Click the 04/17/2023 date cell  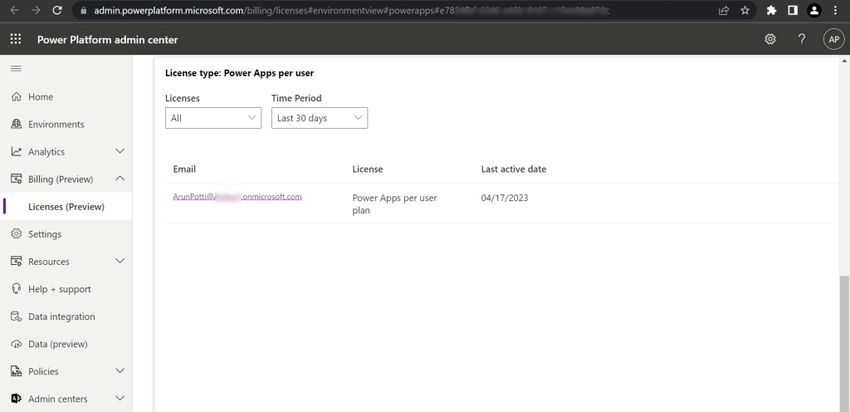(x=504, y=198)
